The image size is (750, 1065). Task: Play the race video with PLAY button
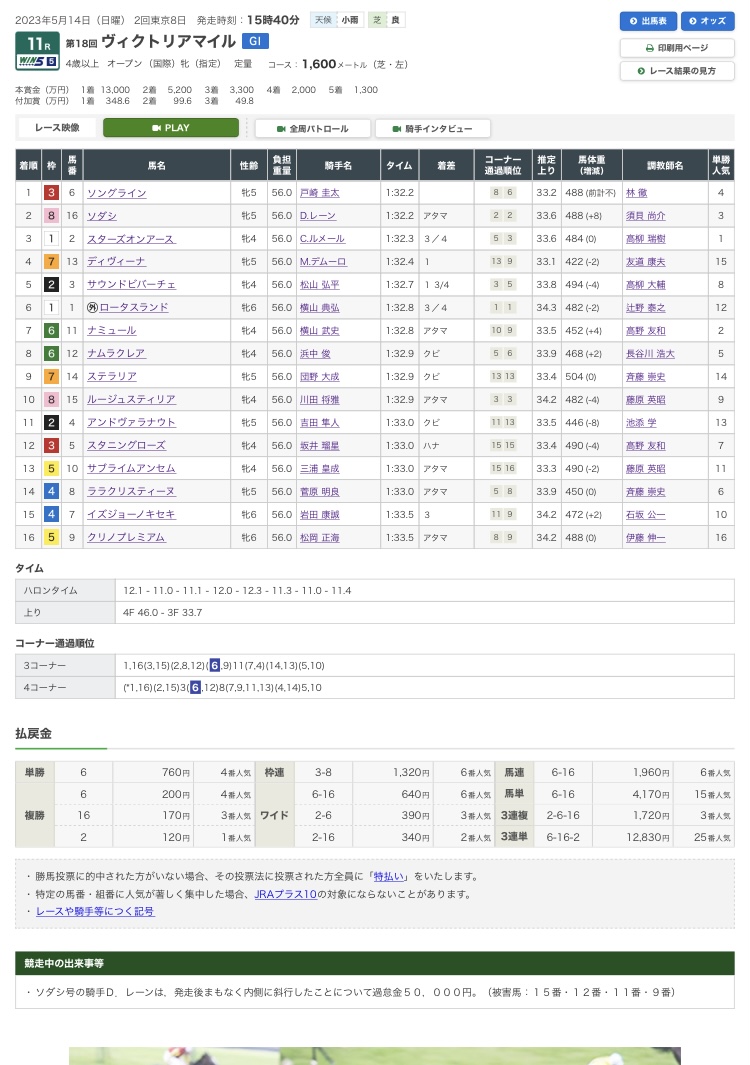[x=171, y=128]
